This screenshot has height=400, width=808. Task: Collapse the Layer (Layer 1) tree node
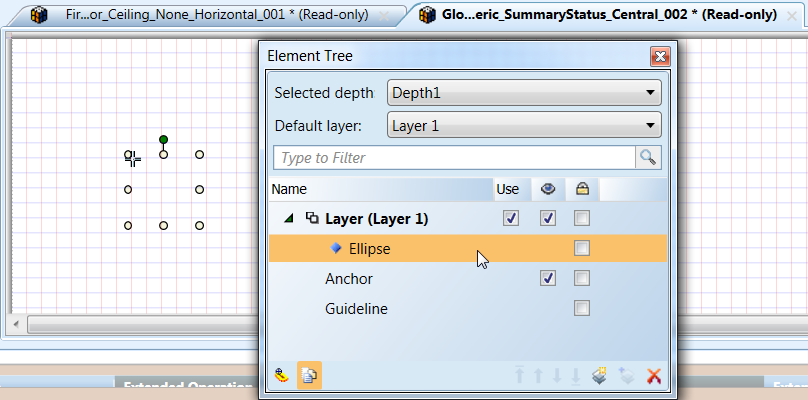(291, 218)
